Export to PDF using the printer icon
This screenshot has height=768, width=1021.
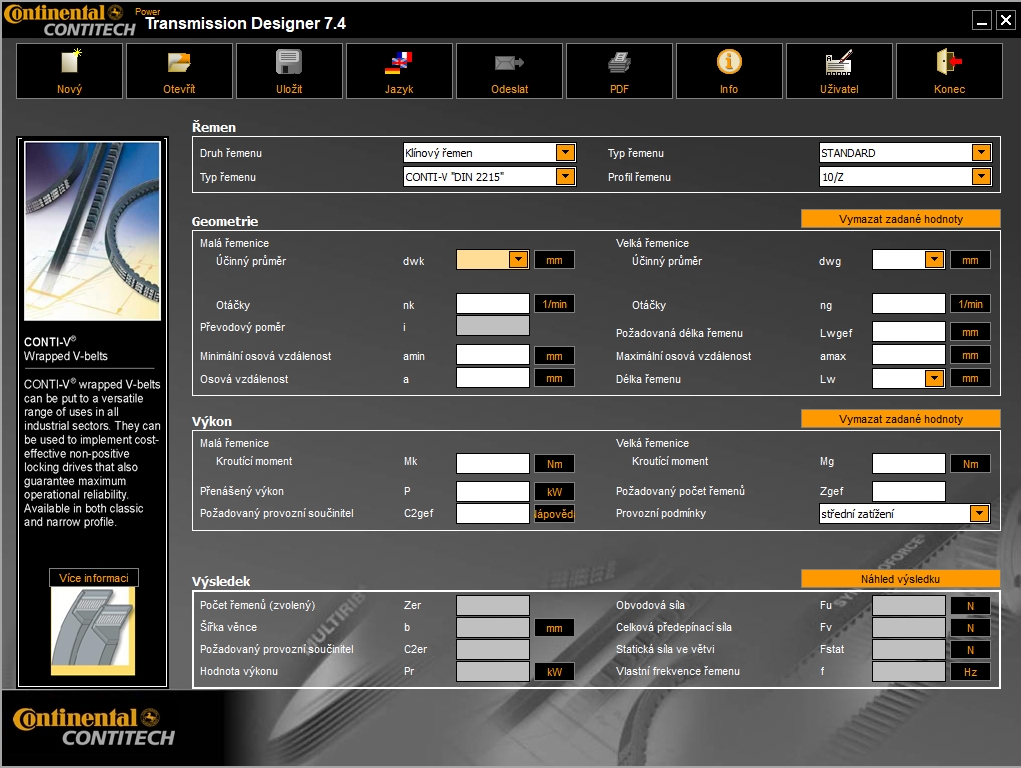pos(619,64)
